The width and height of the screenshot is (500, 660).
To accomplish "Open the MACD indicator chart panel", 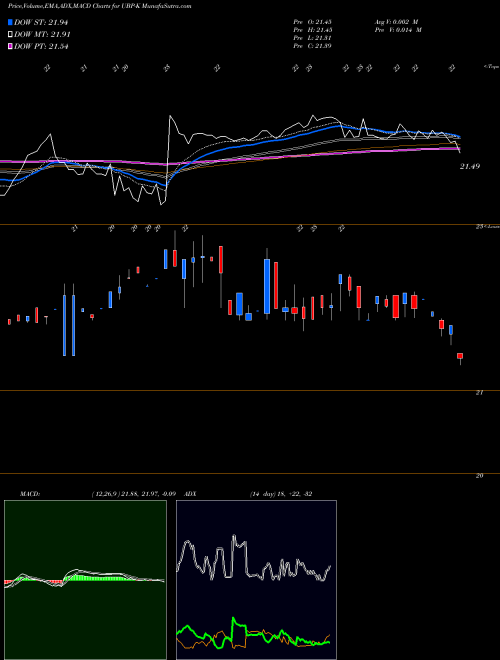I will tap(85, 580).
